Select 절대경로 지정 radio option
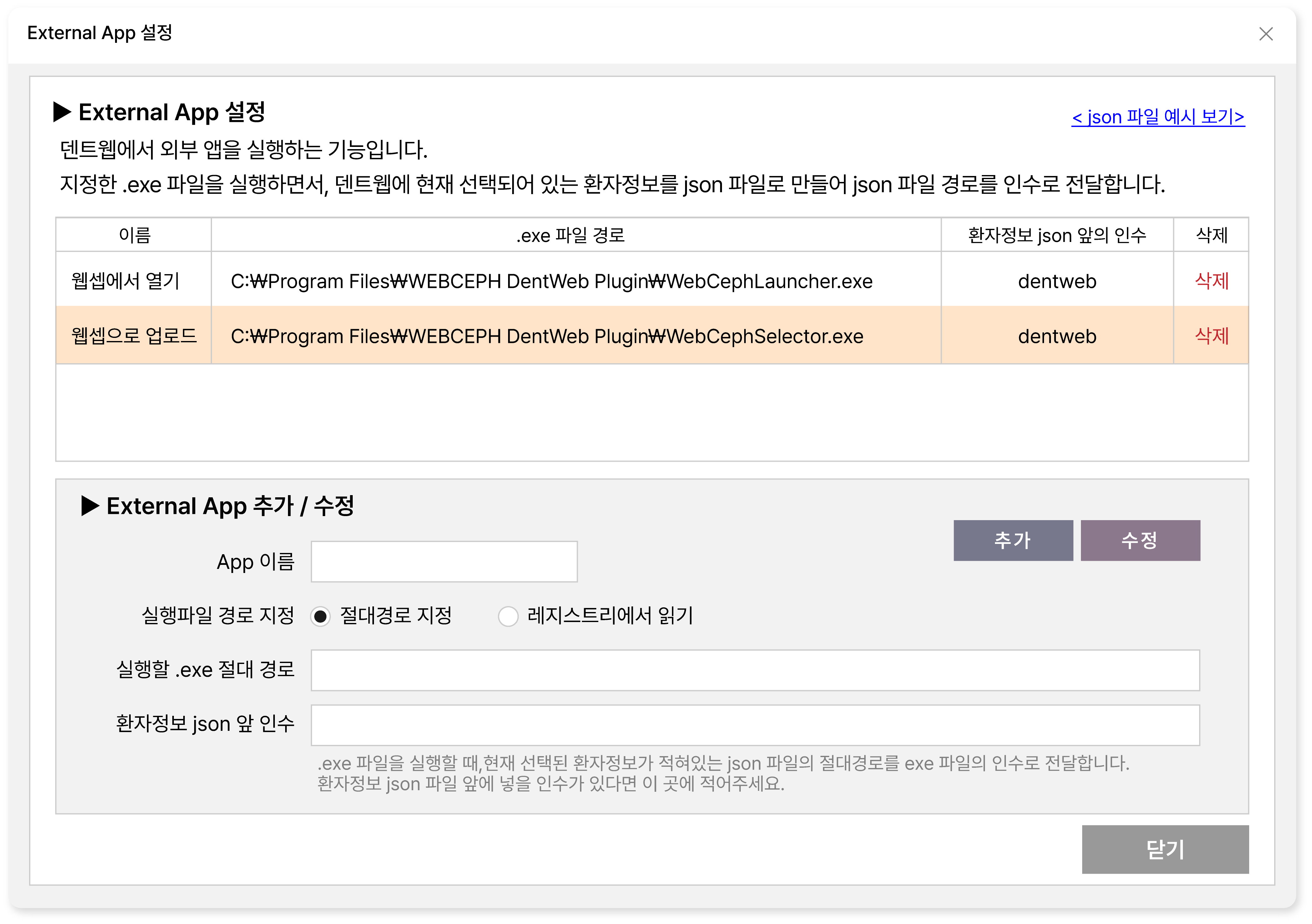This screenshot has width=1312, height=924. (320, 616)
